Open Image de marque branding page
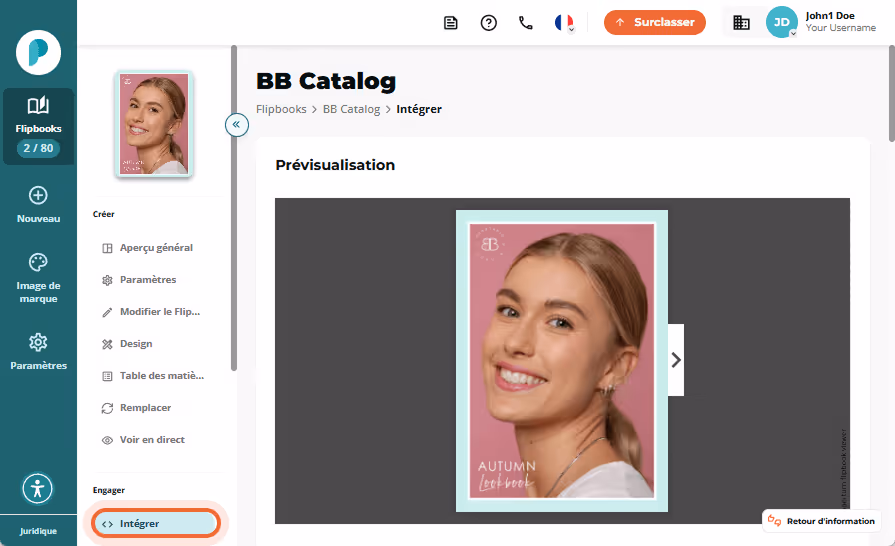The height and width of the screenshot is (546, 895). 38,278
